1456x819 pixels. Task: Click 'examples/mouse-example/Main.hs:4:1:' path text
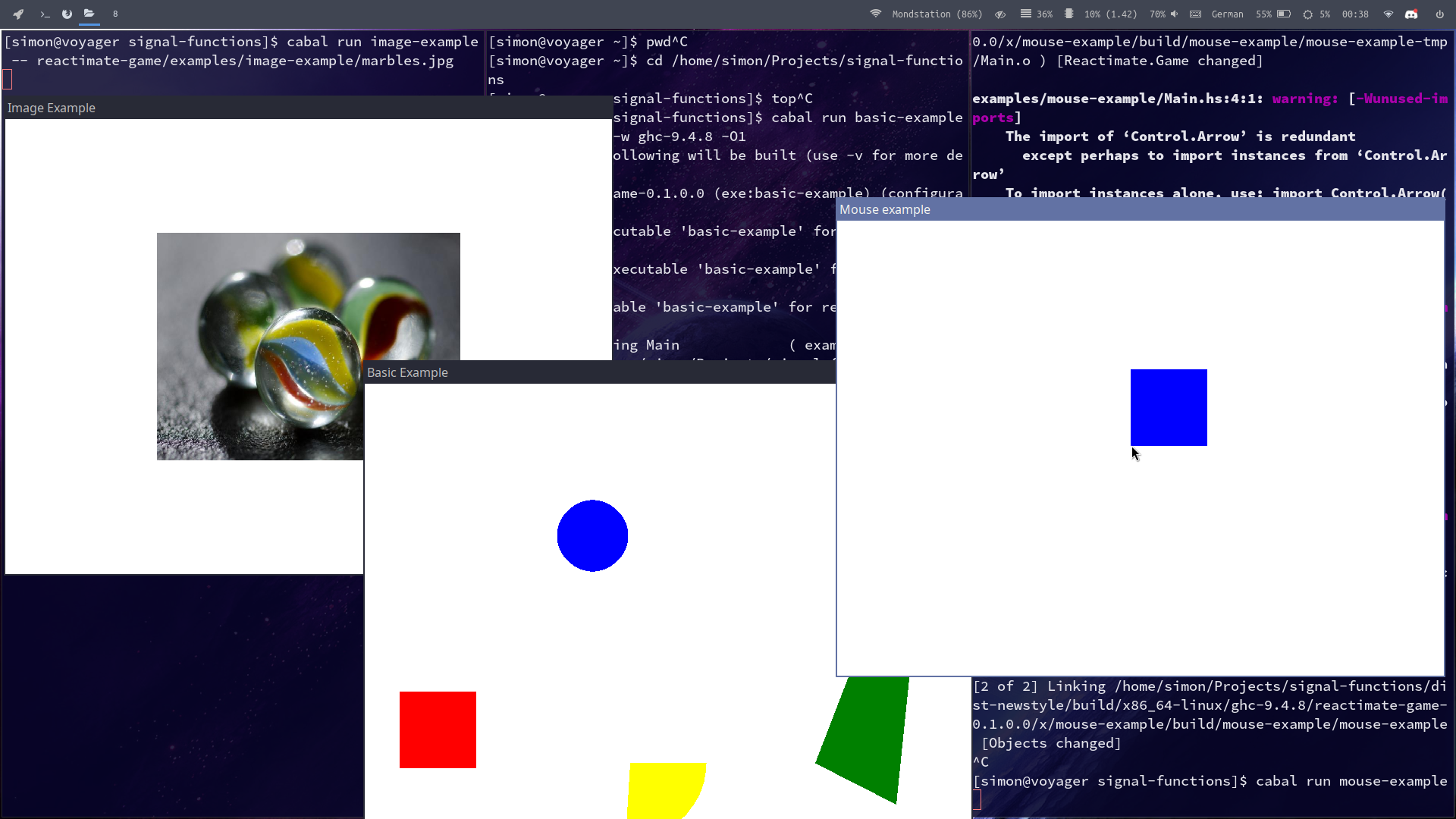tap(1118, 99)
